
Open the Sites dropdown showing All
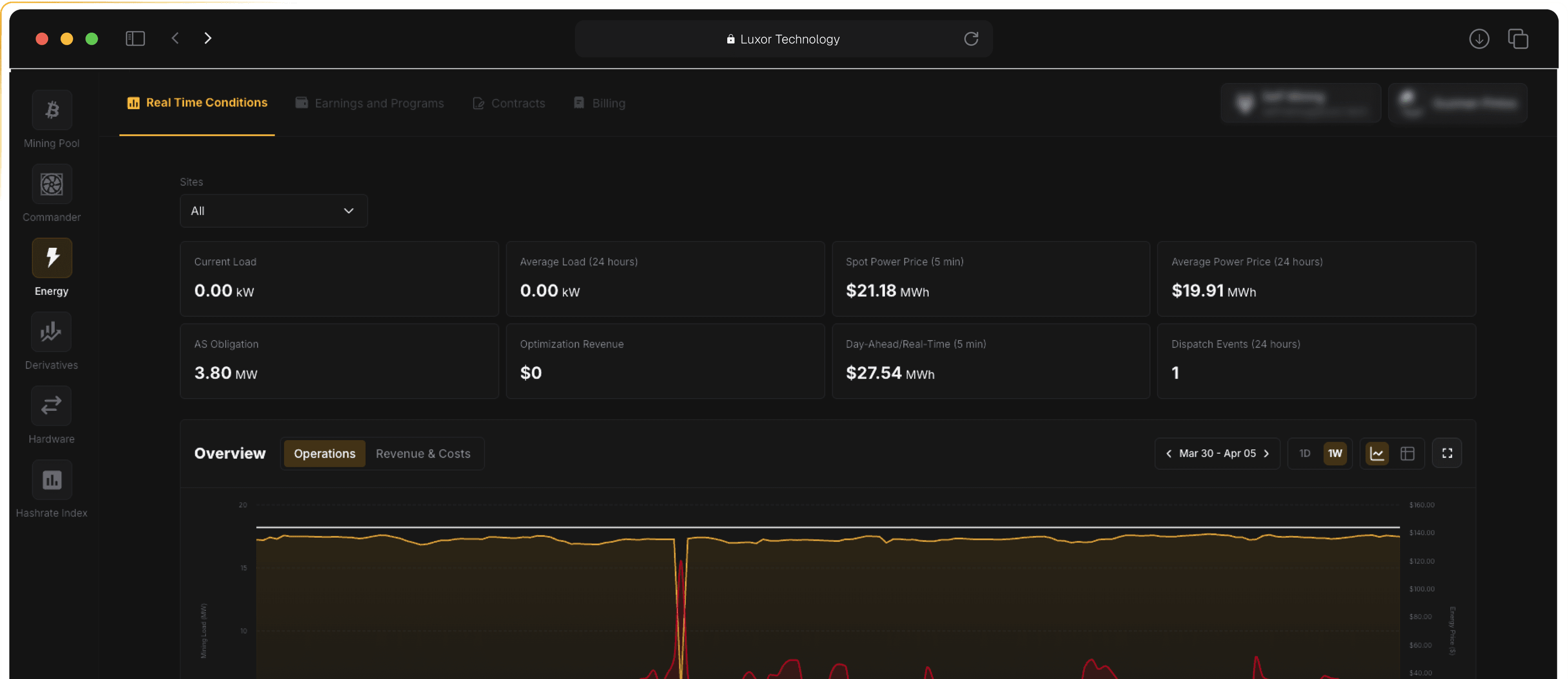tap(273, 211)
